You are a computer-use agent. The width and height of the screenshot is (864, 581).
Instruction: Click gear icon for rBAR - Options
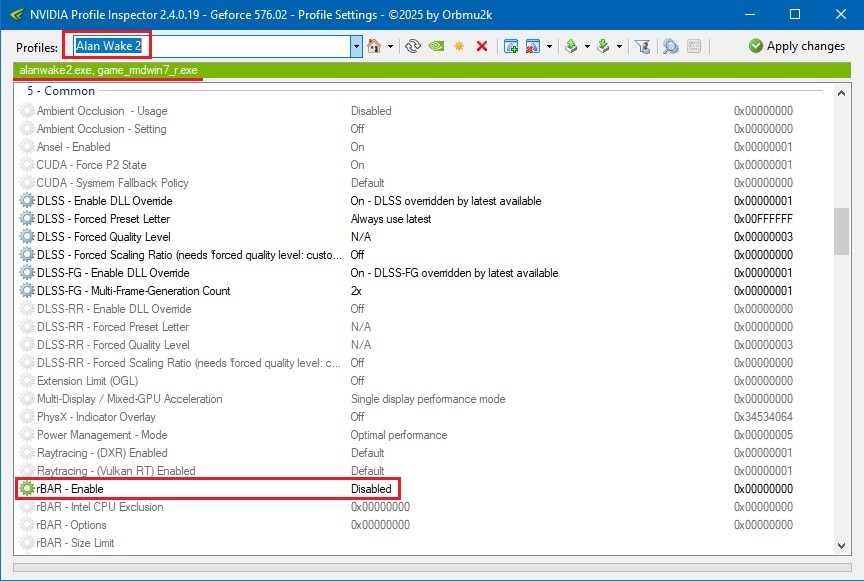[27, 525]
